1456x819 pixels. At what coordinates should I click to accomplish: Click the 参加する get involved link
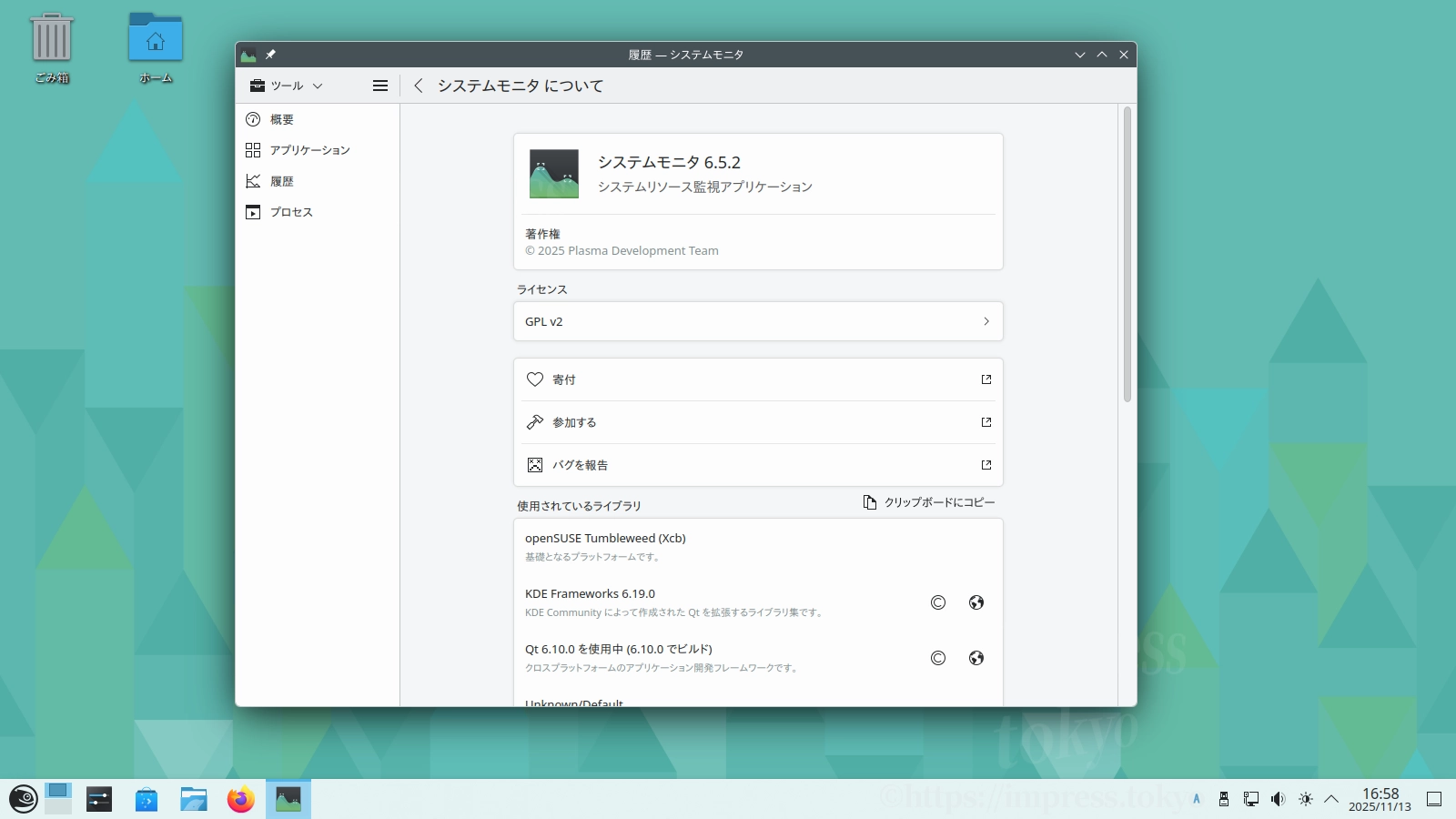click(x=758, y=422)
